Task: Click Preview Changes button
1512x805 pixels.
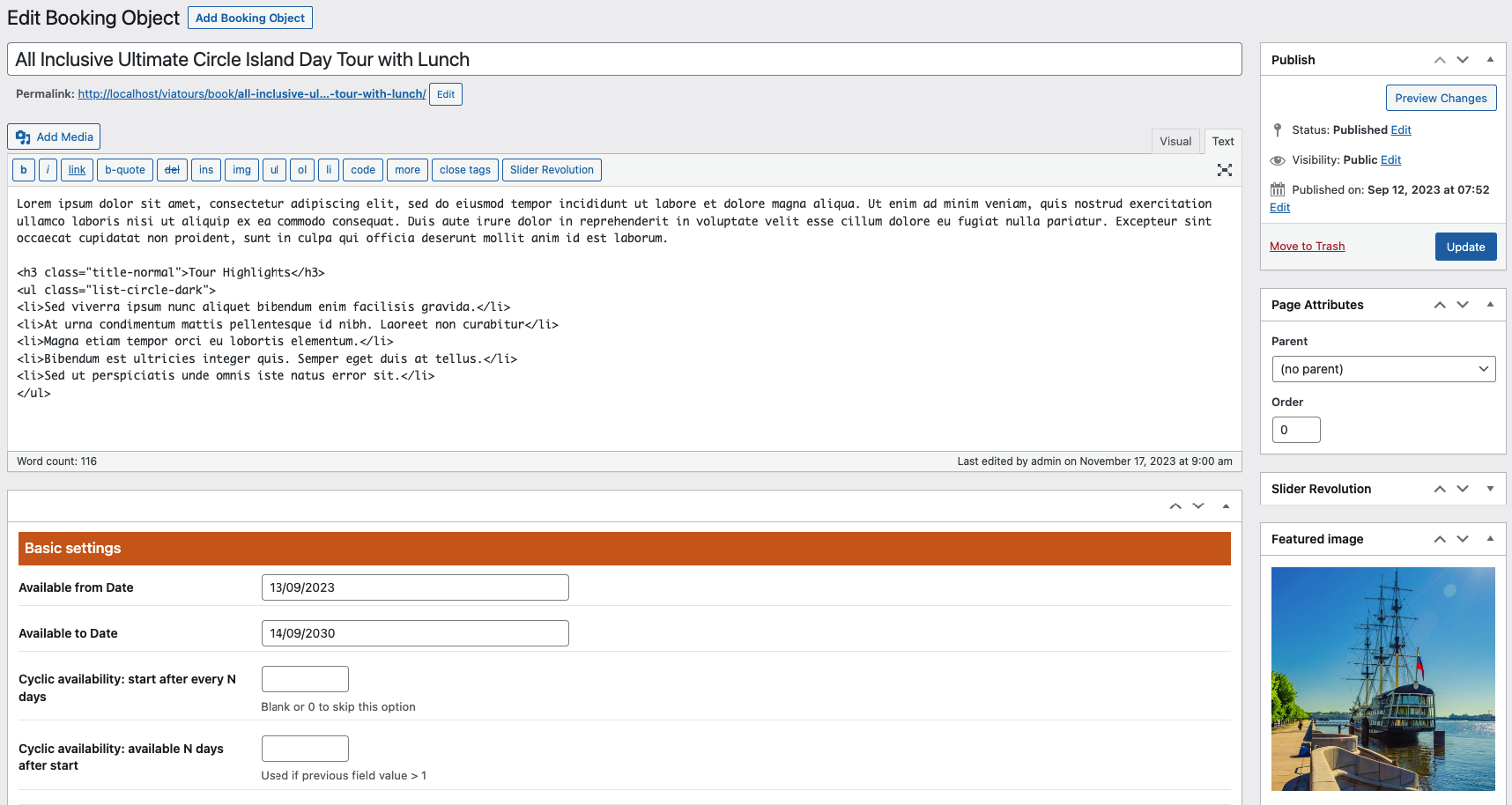Action: tap(1441, 98)
